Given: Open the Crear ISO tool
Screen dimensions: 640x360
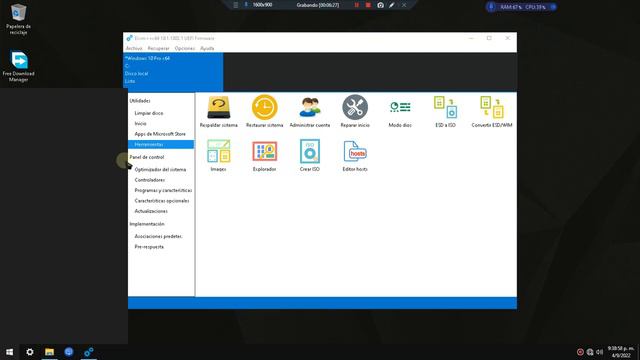Looking at the screenshot, I should [x=309, y=155].
